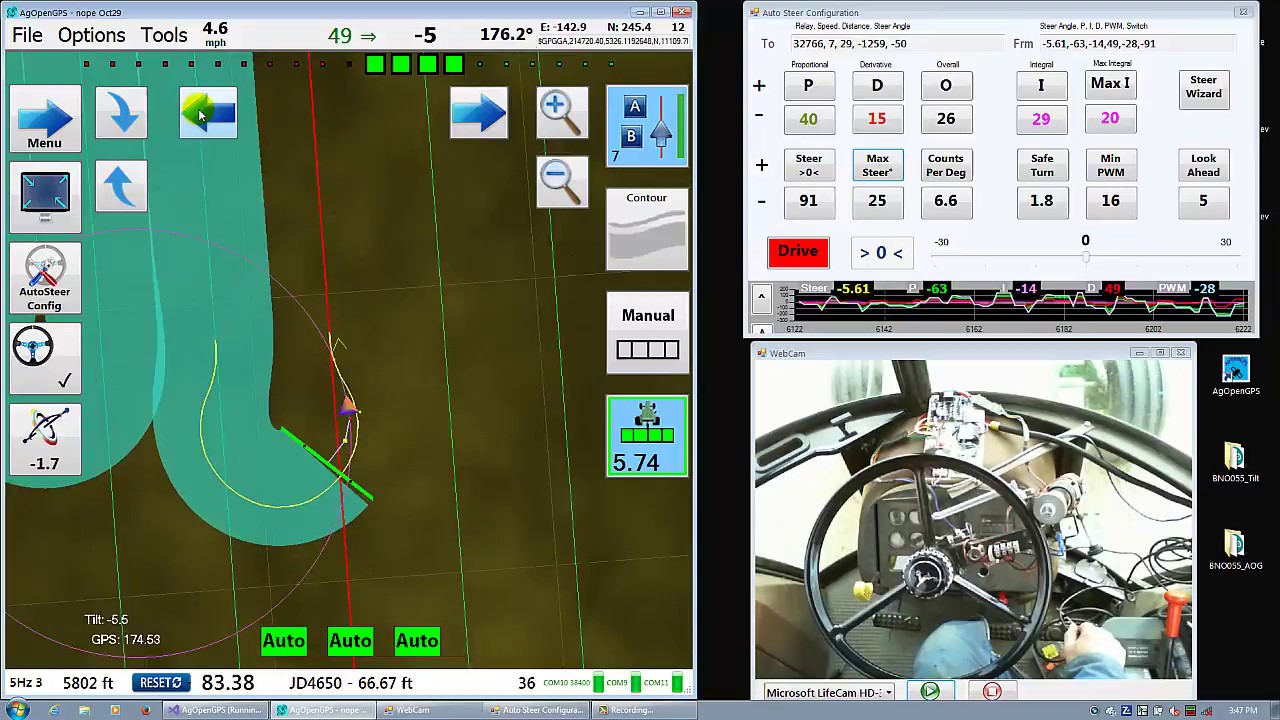Click the RESET button in status bar
Screen dimensions: 1280x720
tap(161, 682)
